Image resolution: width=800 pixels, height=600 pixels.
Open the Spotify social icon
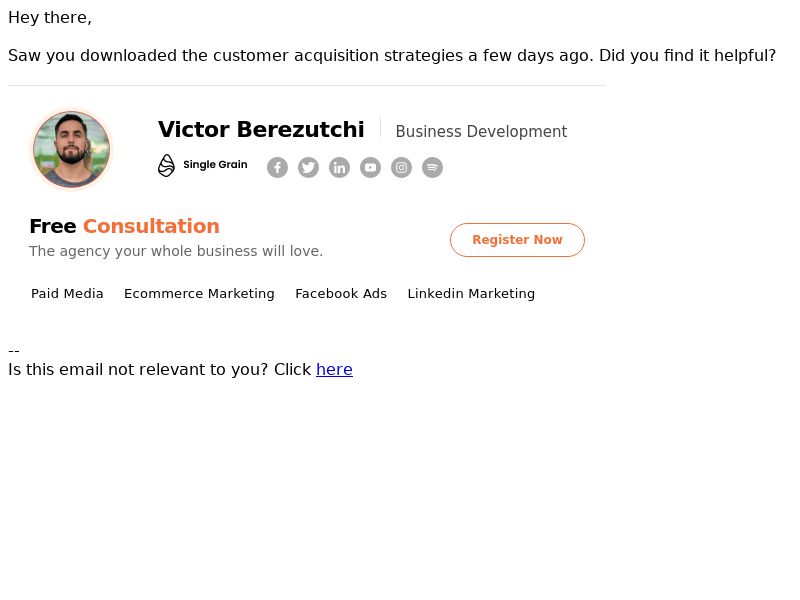(x=432, y=167)
